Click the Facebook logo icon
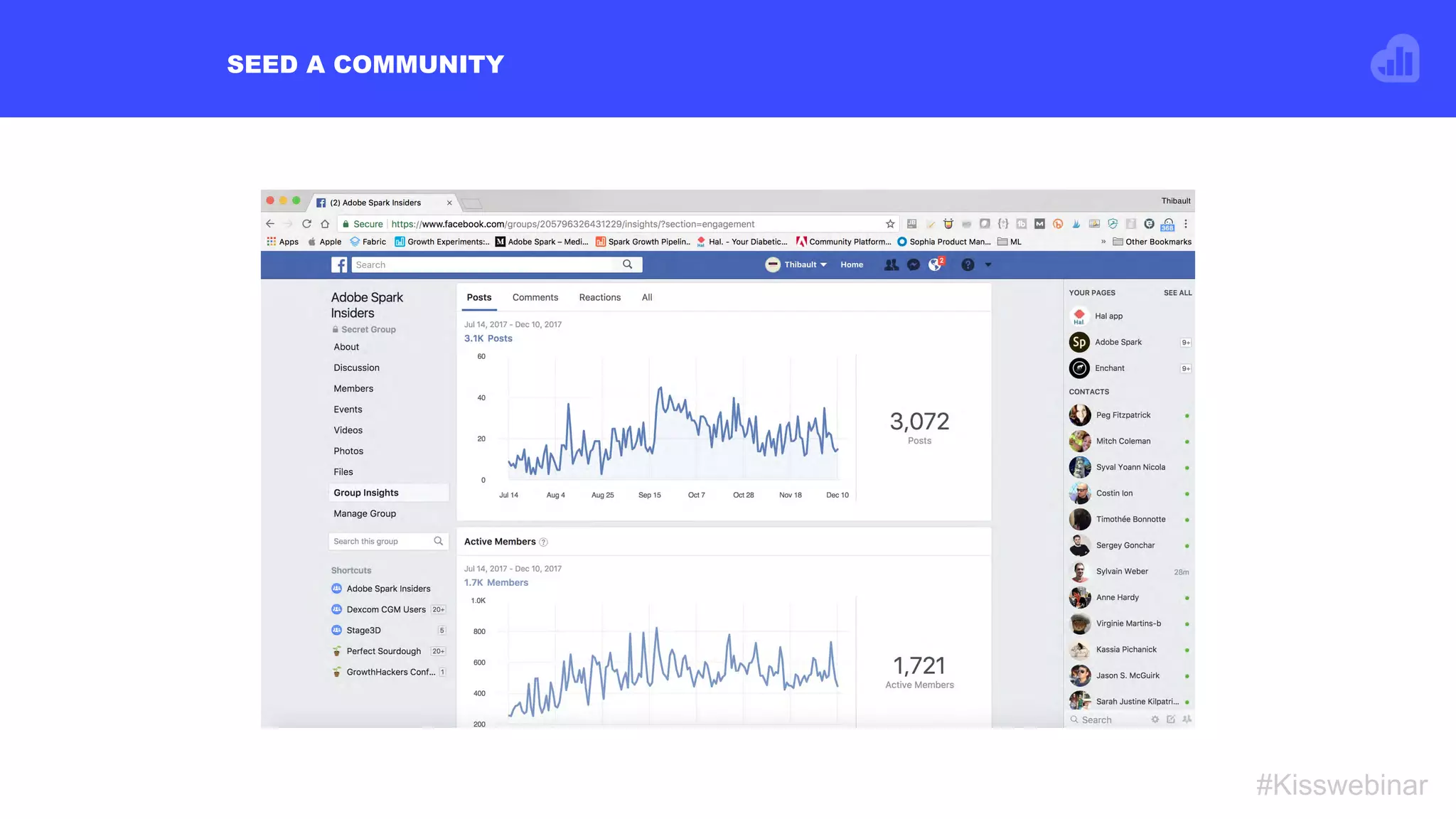 339,264
